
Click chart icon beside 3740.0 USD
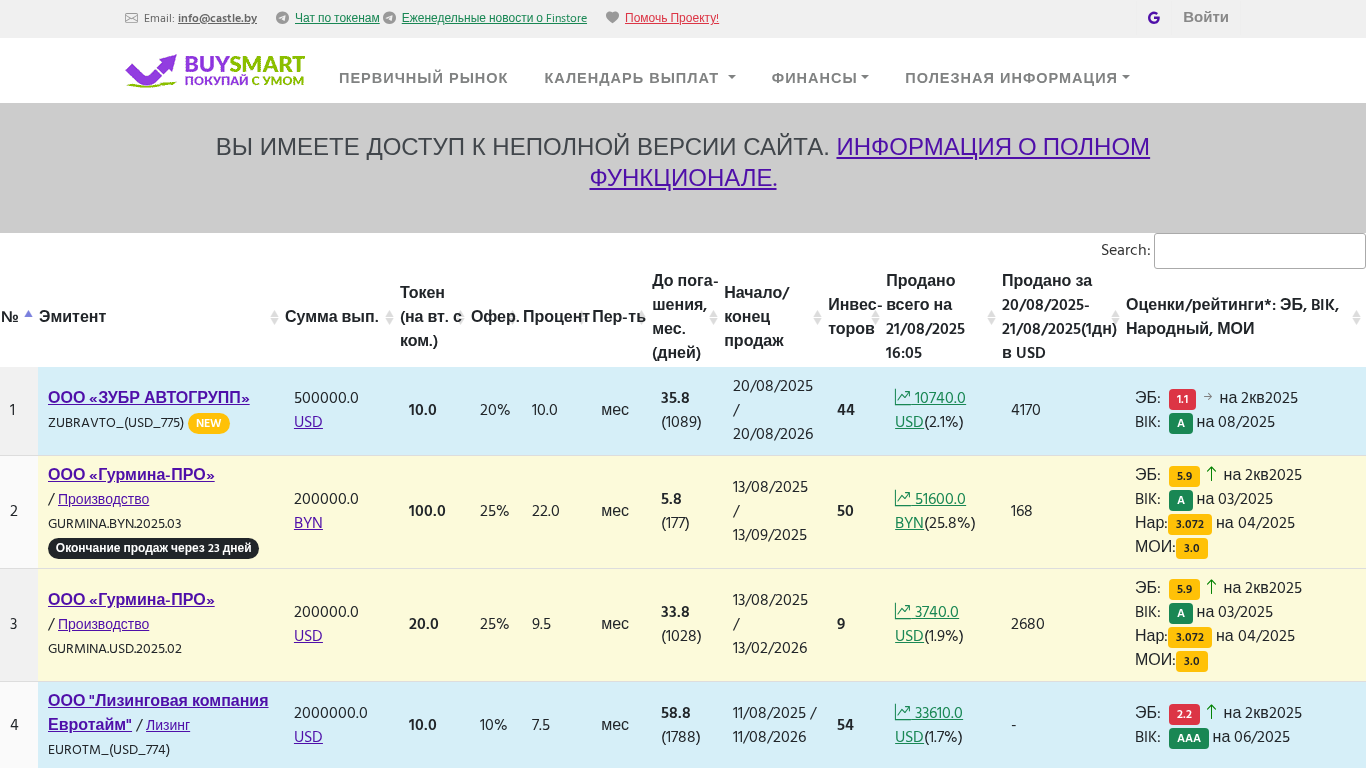pos(903,612)
